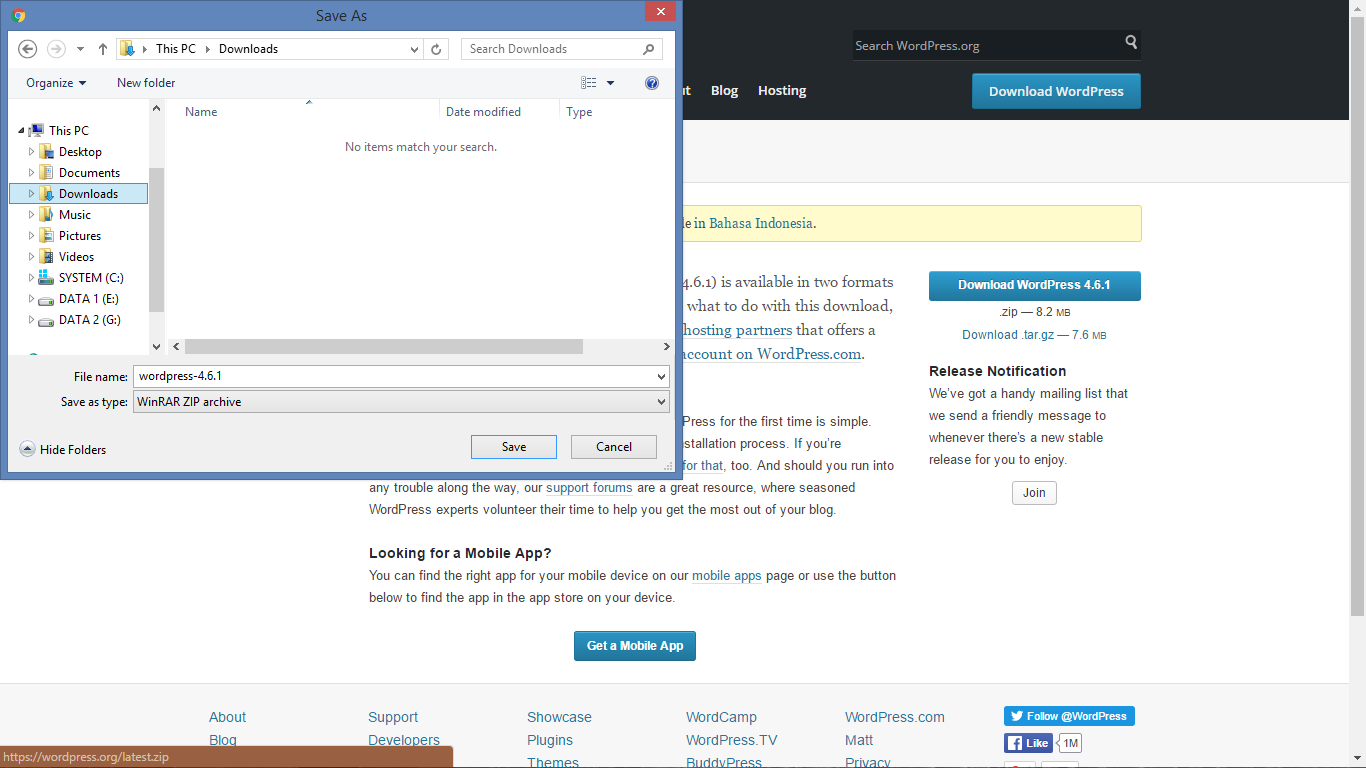
Task: Click the This PC breadcrumb in address bar
Action: (x=176, y=48)
